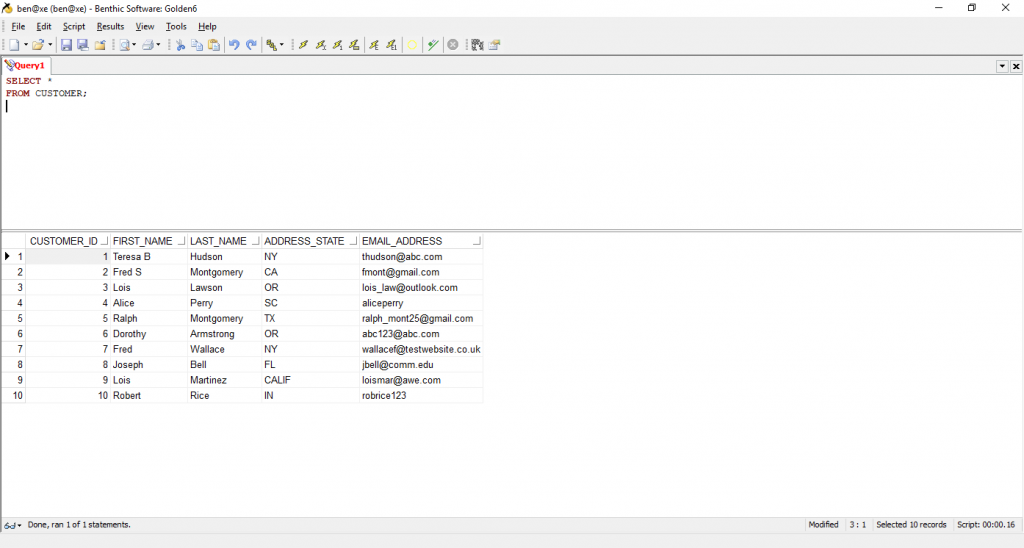The image size is (1024, 548).
Task: Click the LAST_NAME column header
Action: point(218,241)
